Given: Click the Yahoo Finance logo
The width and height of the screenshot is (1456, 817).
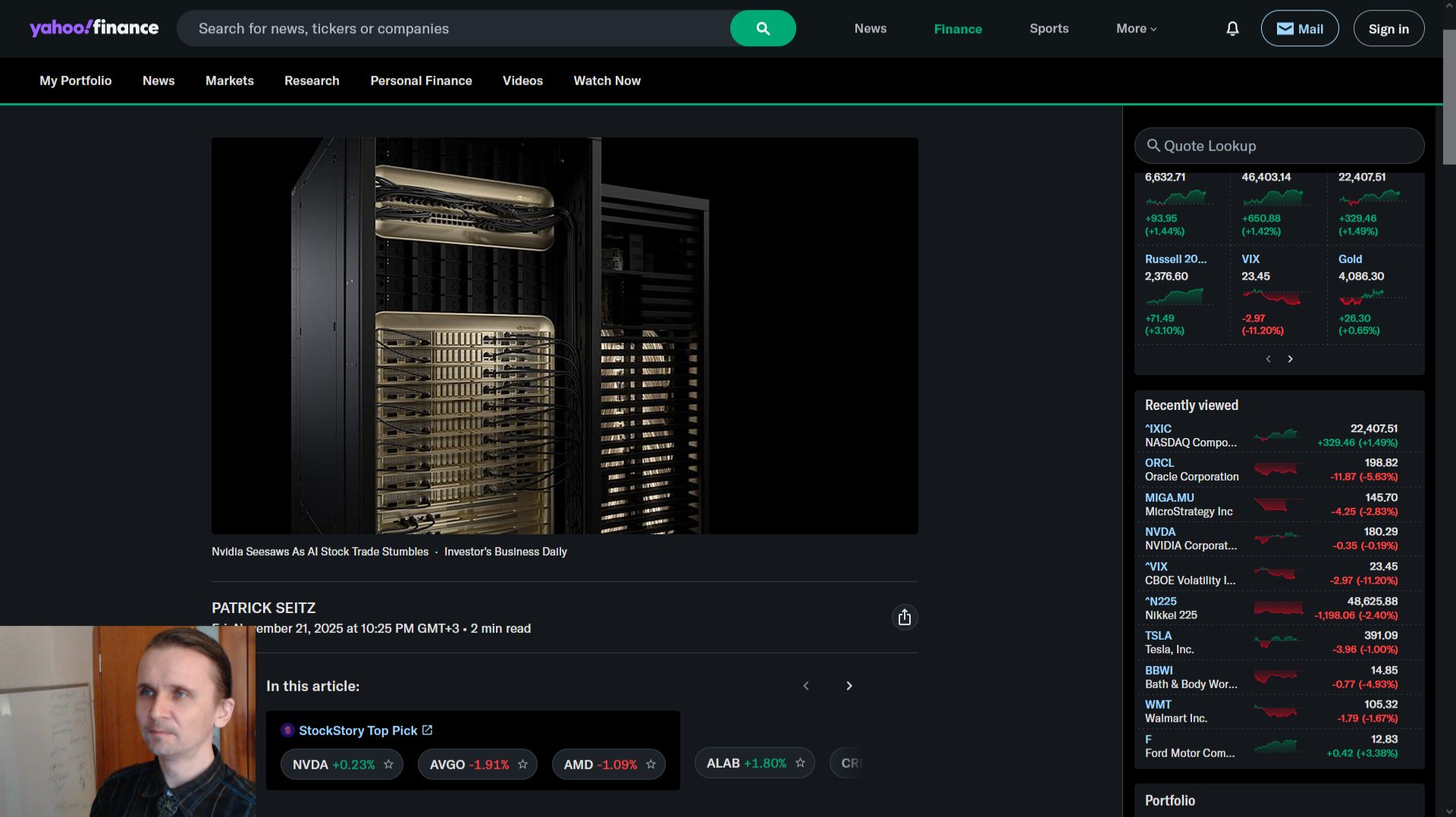Looking at the screenshot, I should click(94, 28).
